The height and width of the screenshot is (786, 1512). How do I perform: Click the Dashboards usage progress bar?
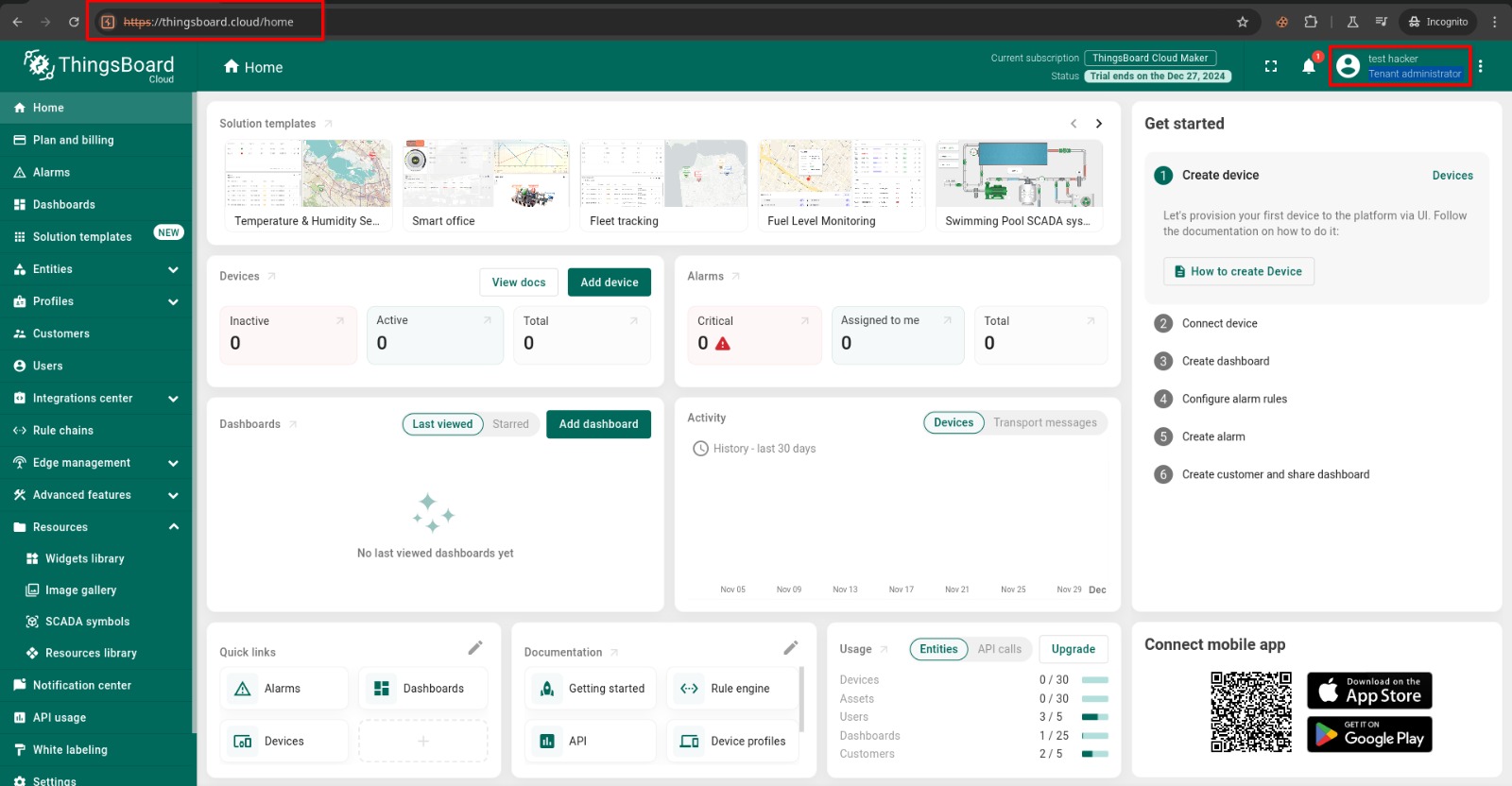click(x=1095, y=735)
